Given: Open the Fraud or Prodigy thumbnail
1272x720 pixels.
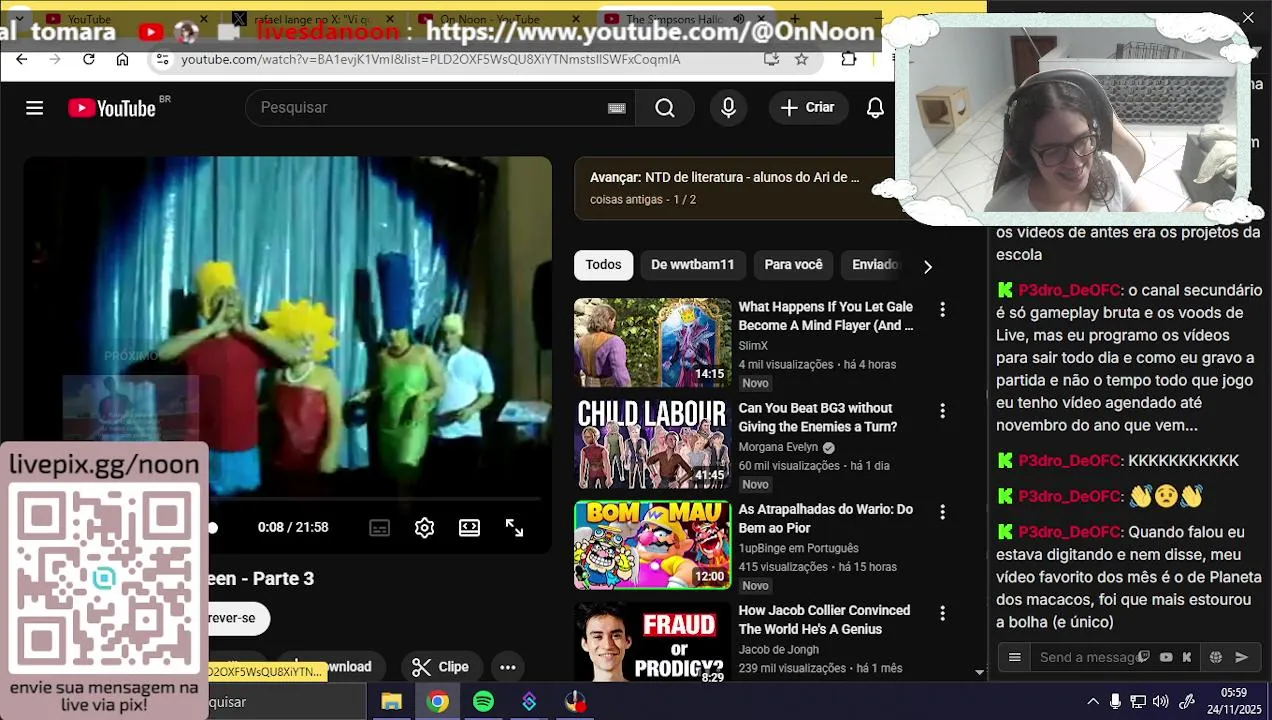Looking at the screenshot, I should (653, 642).
